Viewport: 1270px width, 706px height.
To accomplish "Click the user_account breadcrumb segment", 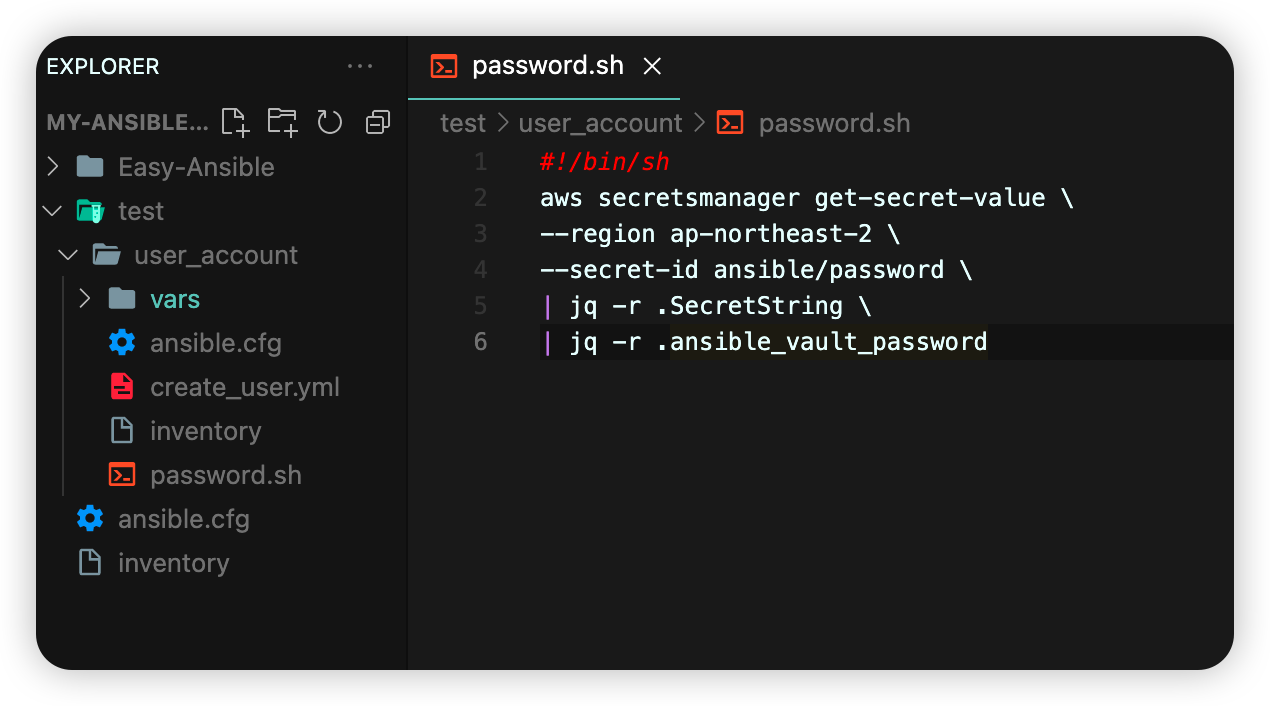I will tap(600, 123).
